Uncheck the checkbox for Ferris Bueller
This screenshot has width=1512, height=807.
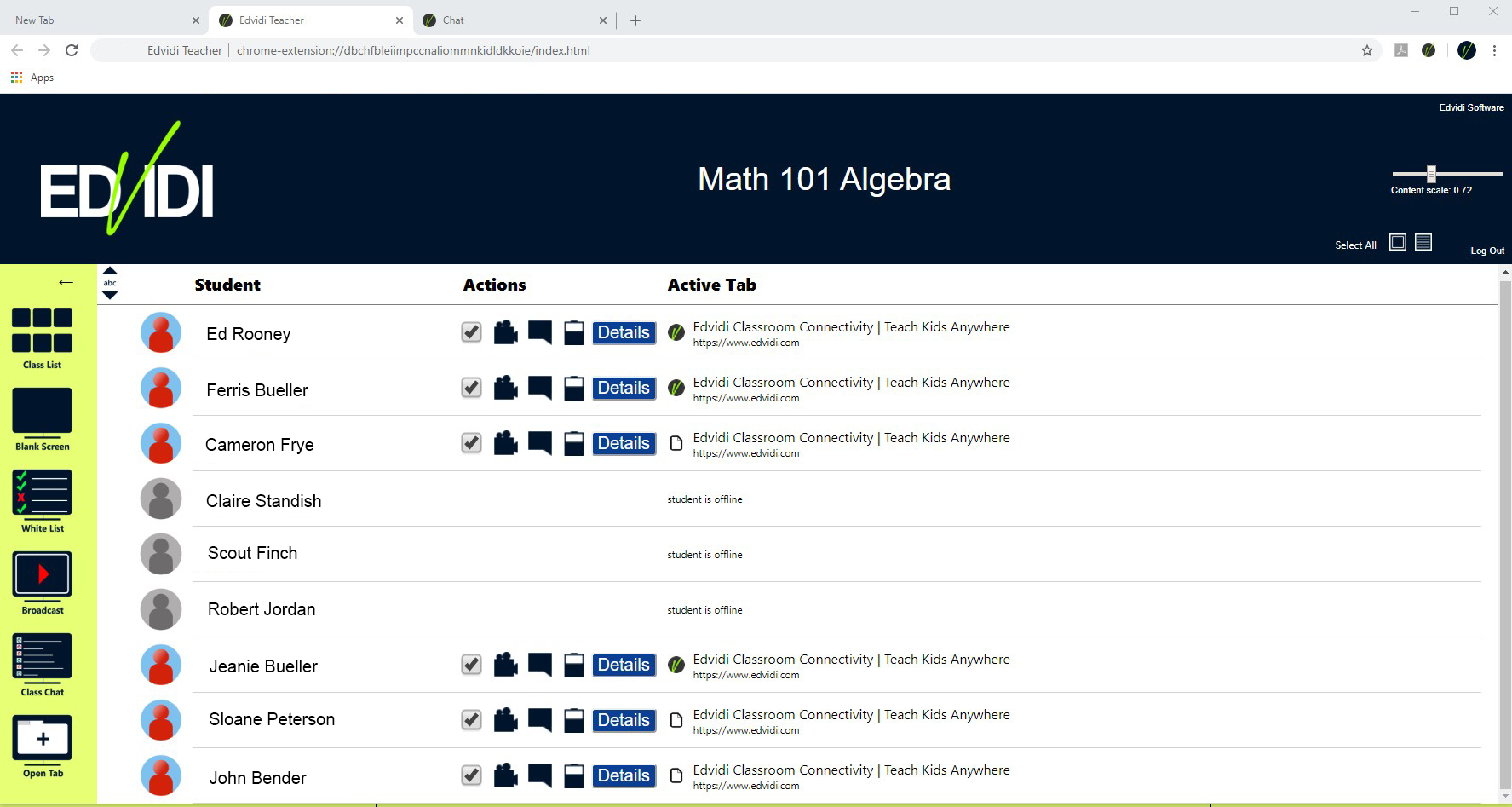pos(471,388)
